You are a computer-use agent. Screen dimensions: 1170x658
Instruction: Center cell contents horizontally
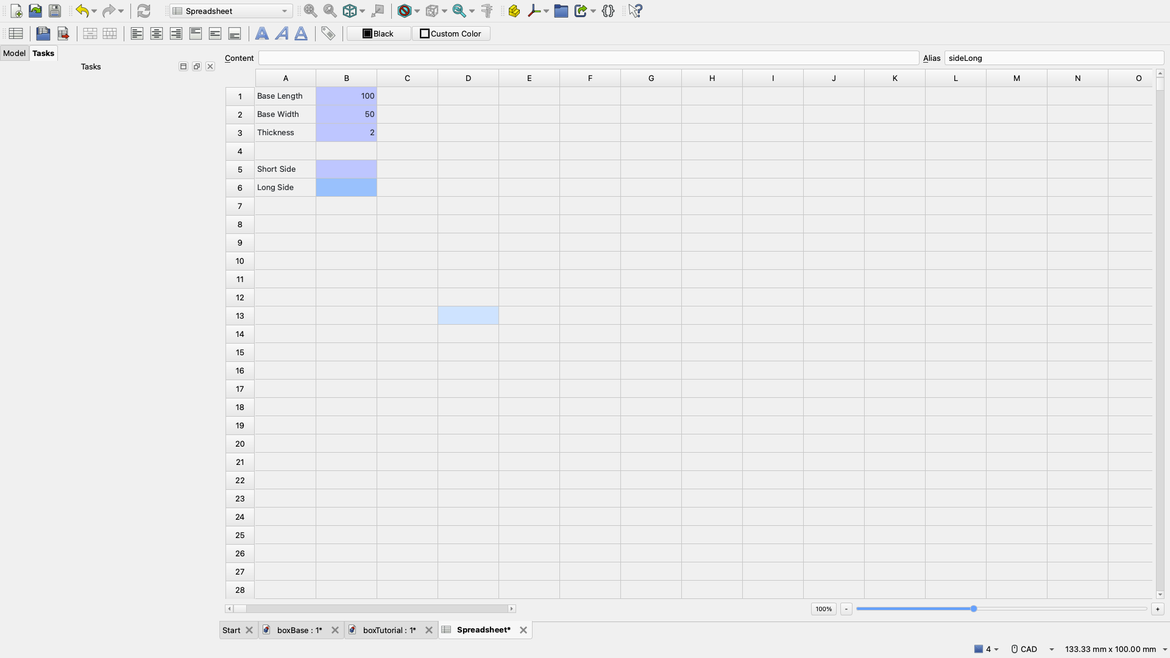(156, 32)
